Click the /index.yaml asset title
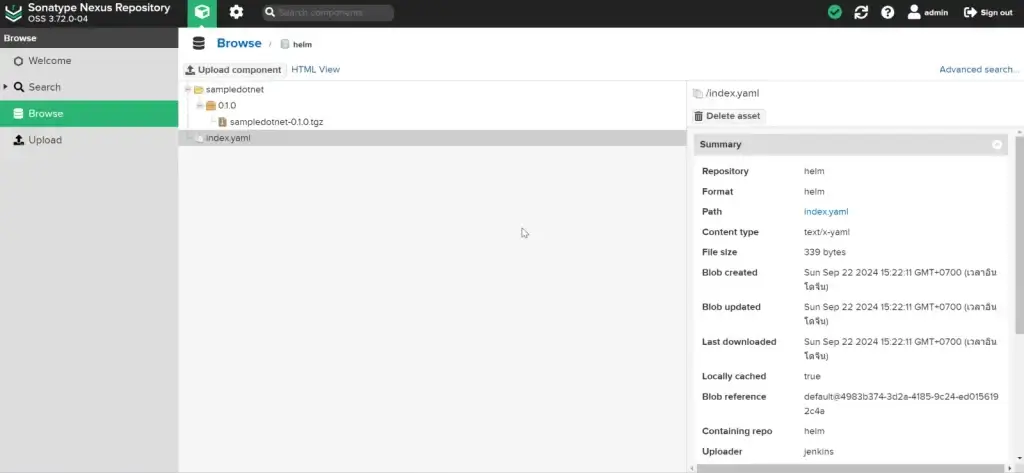The width and height of the screenshot is (1024, 473). pos(732,93)
